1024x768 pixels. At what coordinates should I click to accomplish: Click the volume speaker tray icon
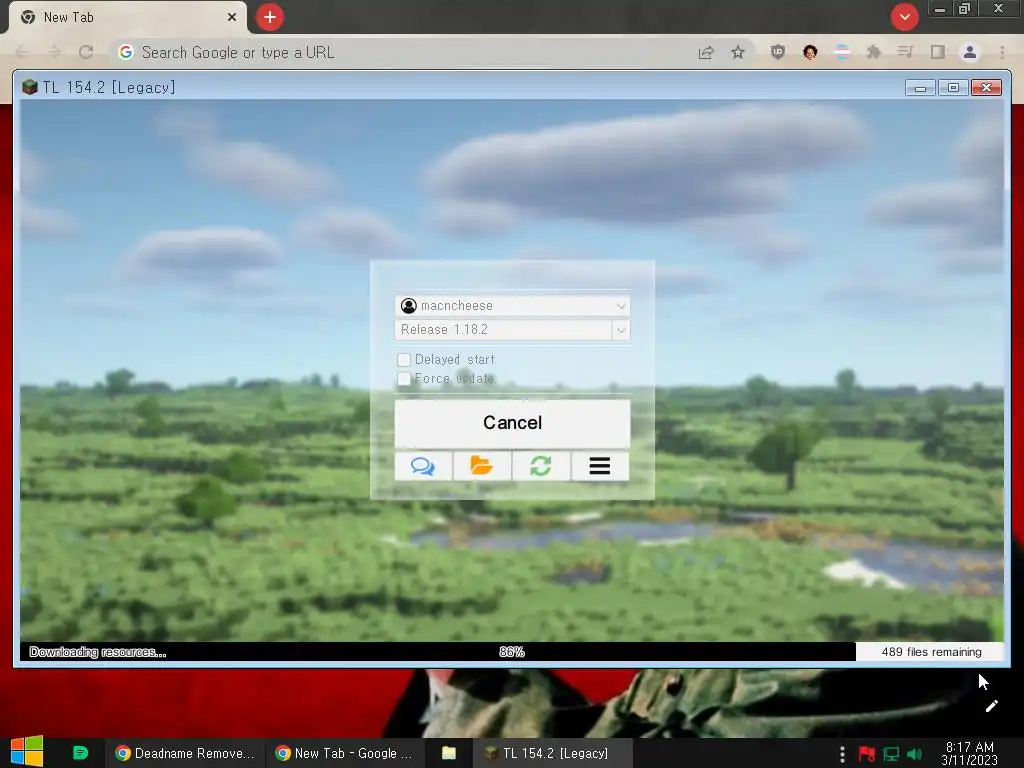(915, 754)
